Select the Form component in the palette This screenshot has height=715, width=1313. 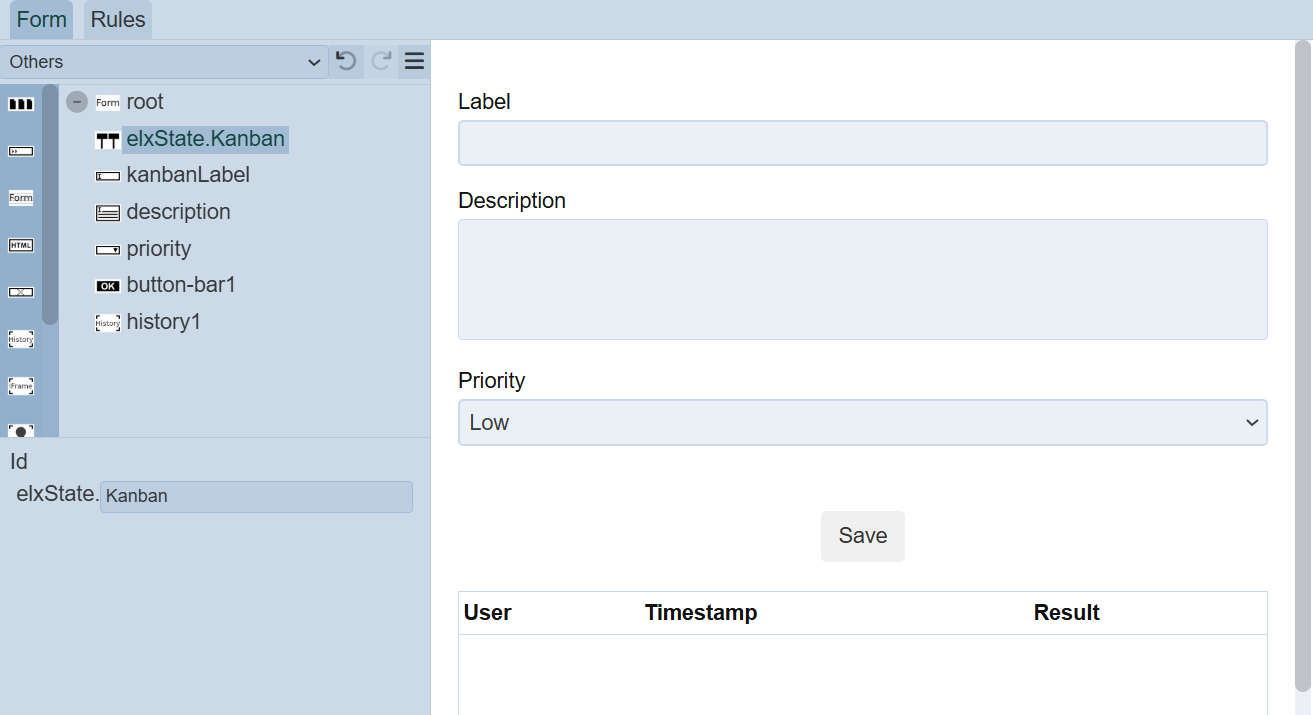(x=21, y=198)
